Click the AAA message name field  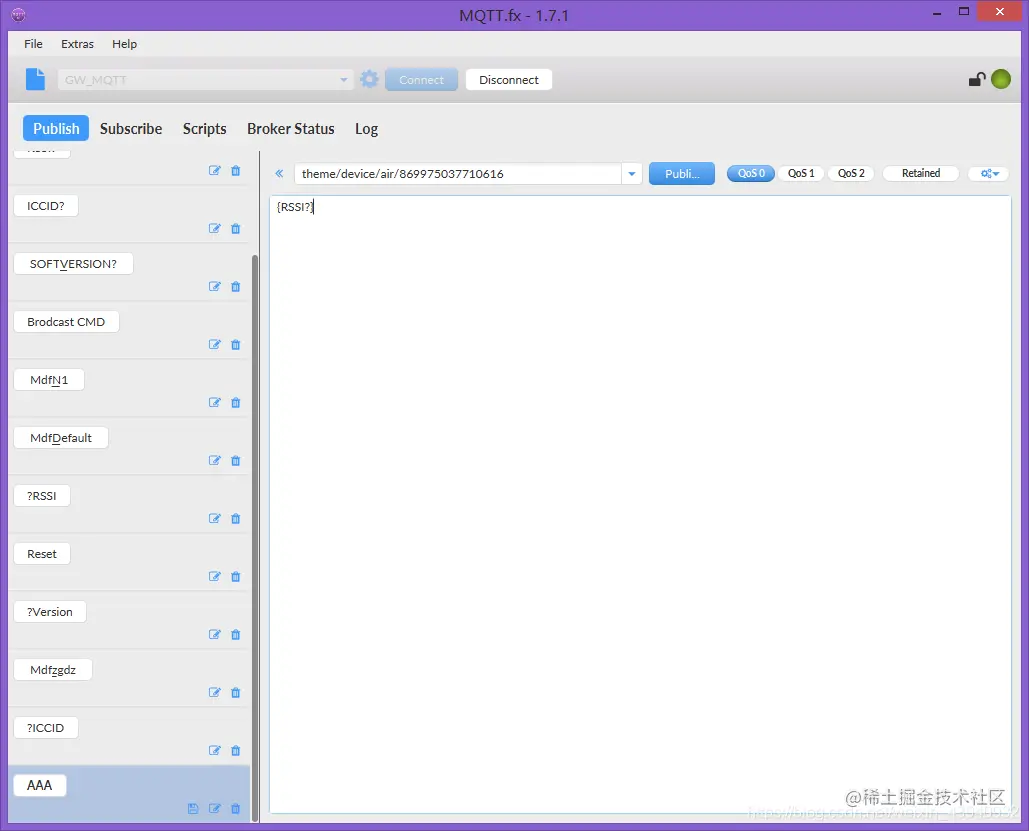(x=40, y=785)
